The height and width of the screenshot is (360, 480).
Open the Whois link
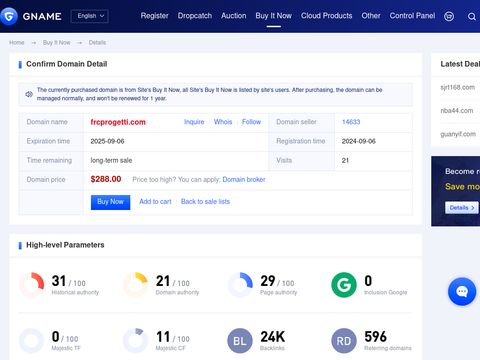pos(223,122)
